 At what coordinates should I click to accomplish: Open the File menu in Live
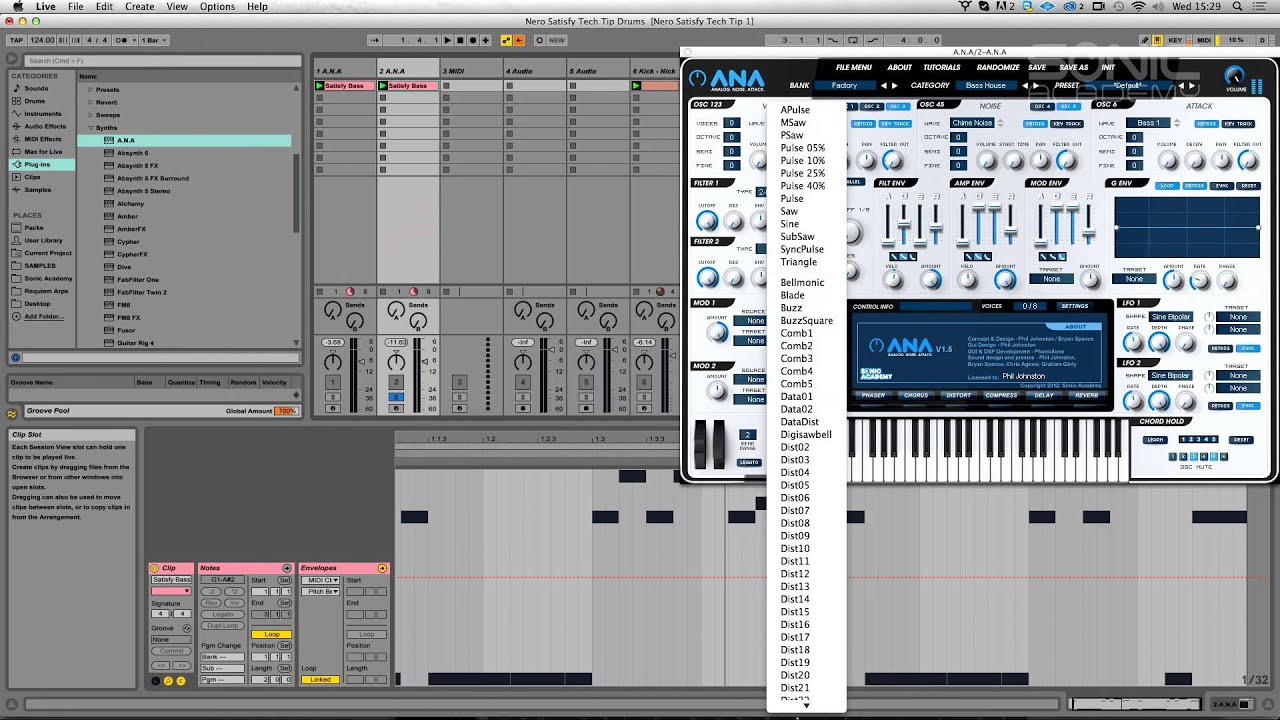(x=75, y=7)
